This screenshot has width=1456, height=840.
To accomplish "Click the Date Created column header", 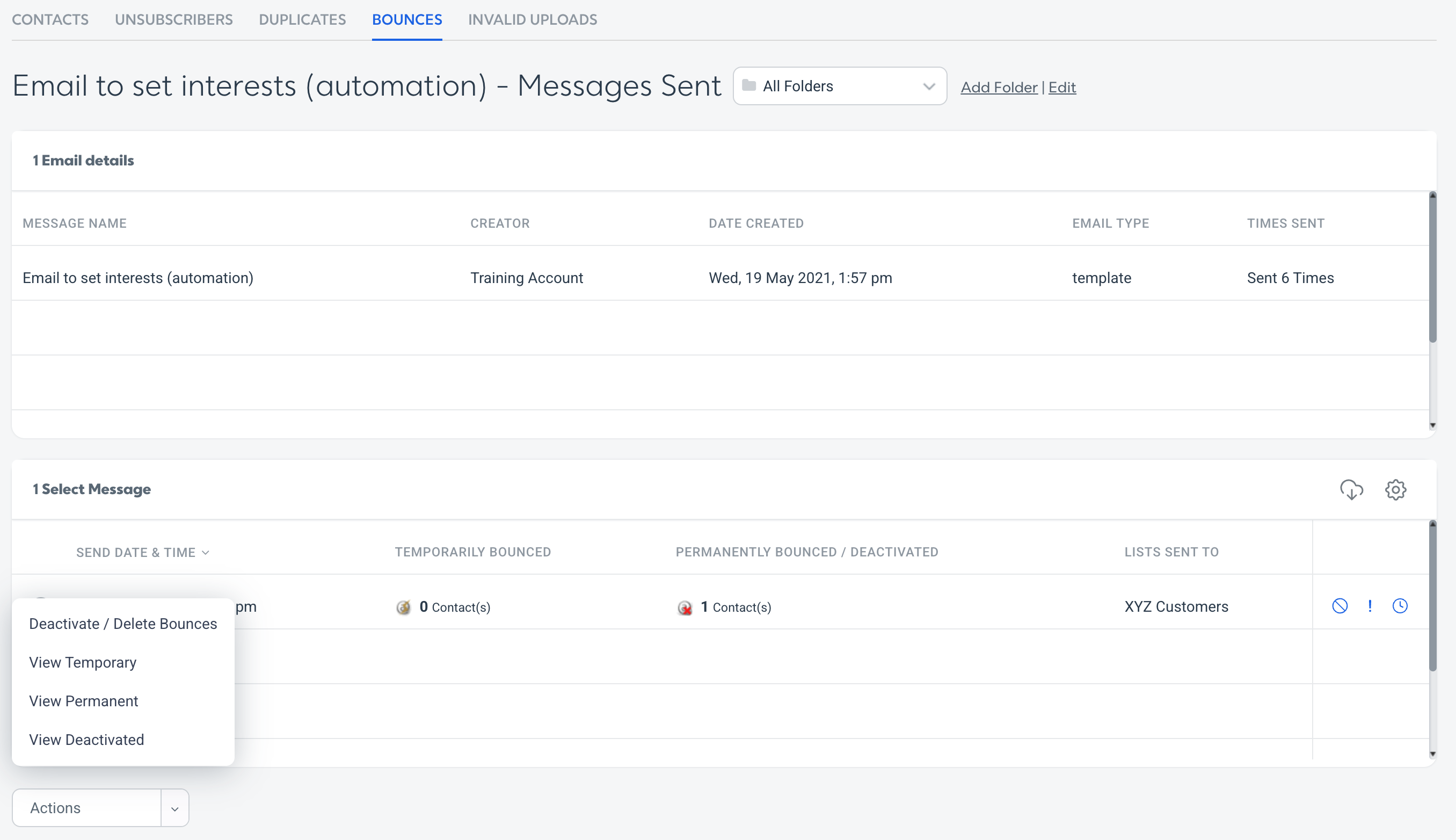I will pyautogui.click(x=756, y=224).
